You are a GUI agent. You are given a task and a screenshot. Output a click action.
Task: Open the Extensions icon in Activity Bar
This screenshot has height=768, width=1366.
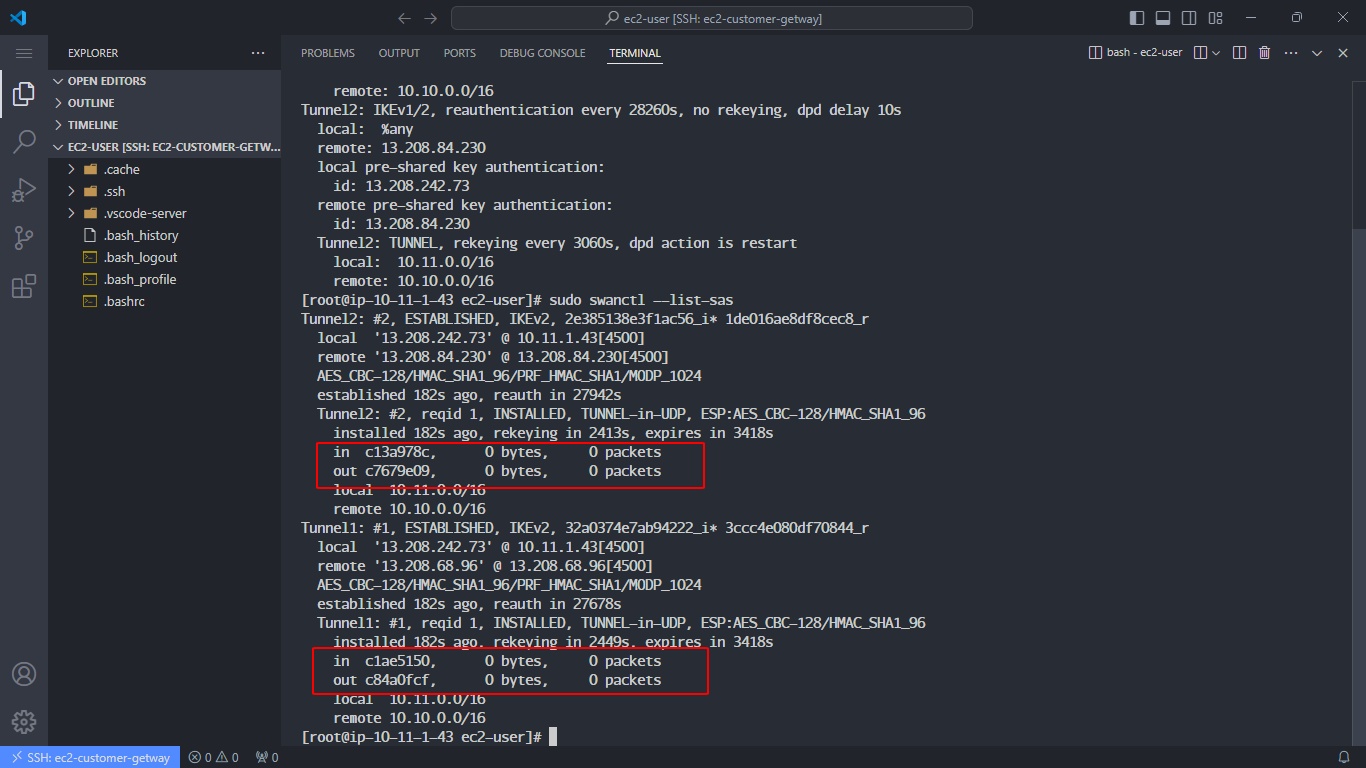click(x=24, y=286)
